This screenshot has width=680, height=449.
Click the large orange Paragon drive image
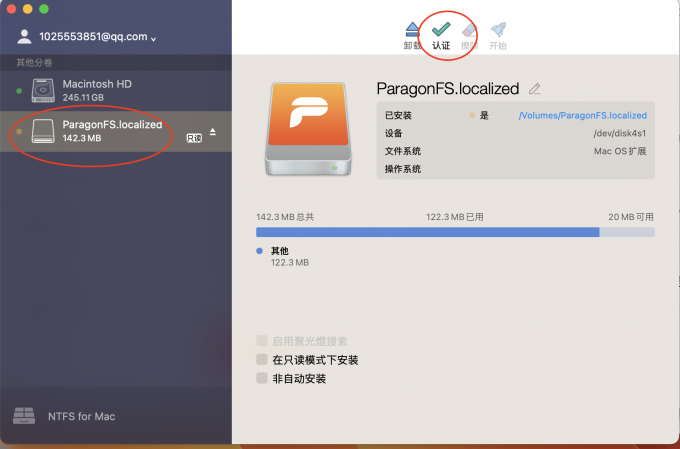click(308, 129)
